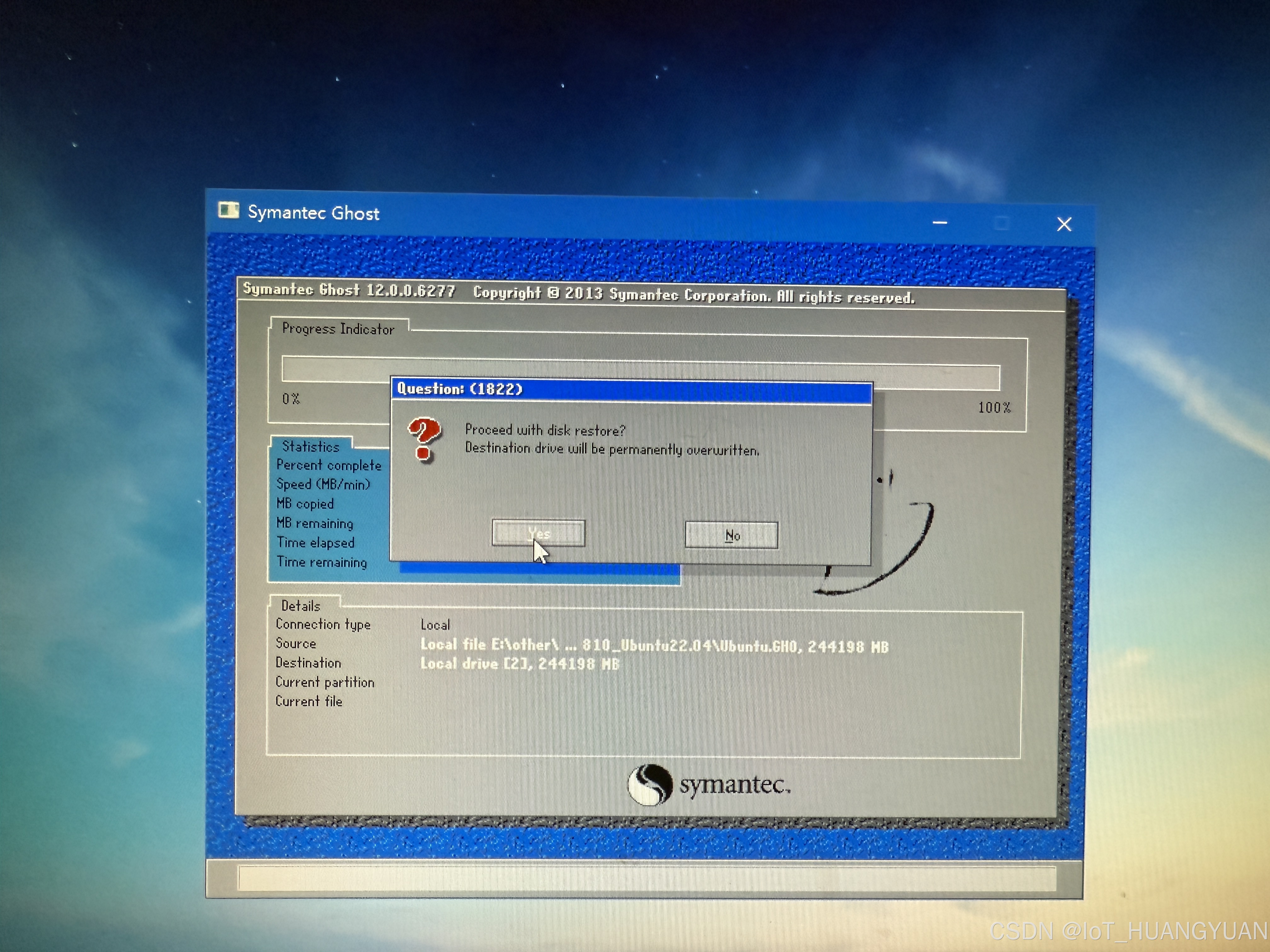Image resolution: width=1270 pixels, height=952 pixels.
Task: Maximize the Symantec Ghost window
Action: [x=1002, y=223]
